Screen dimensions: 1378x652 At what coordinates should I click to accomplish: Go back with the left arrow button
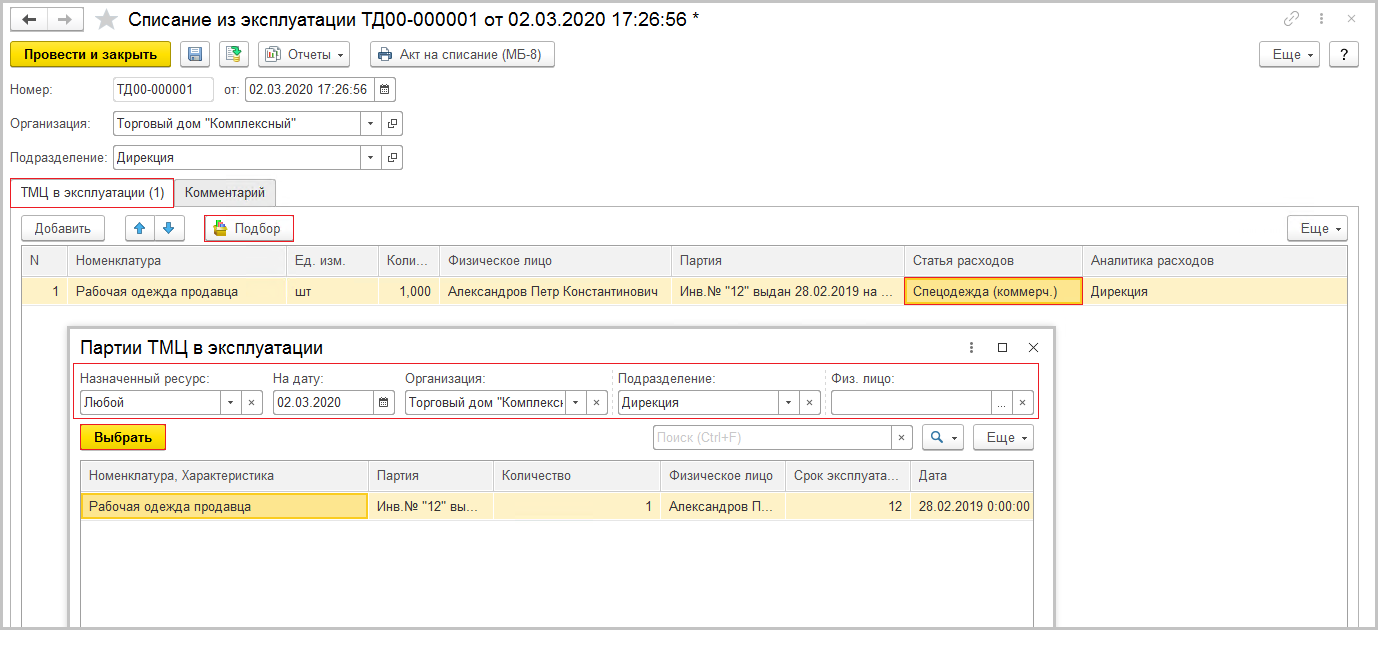point(29,19)
